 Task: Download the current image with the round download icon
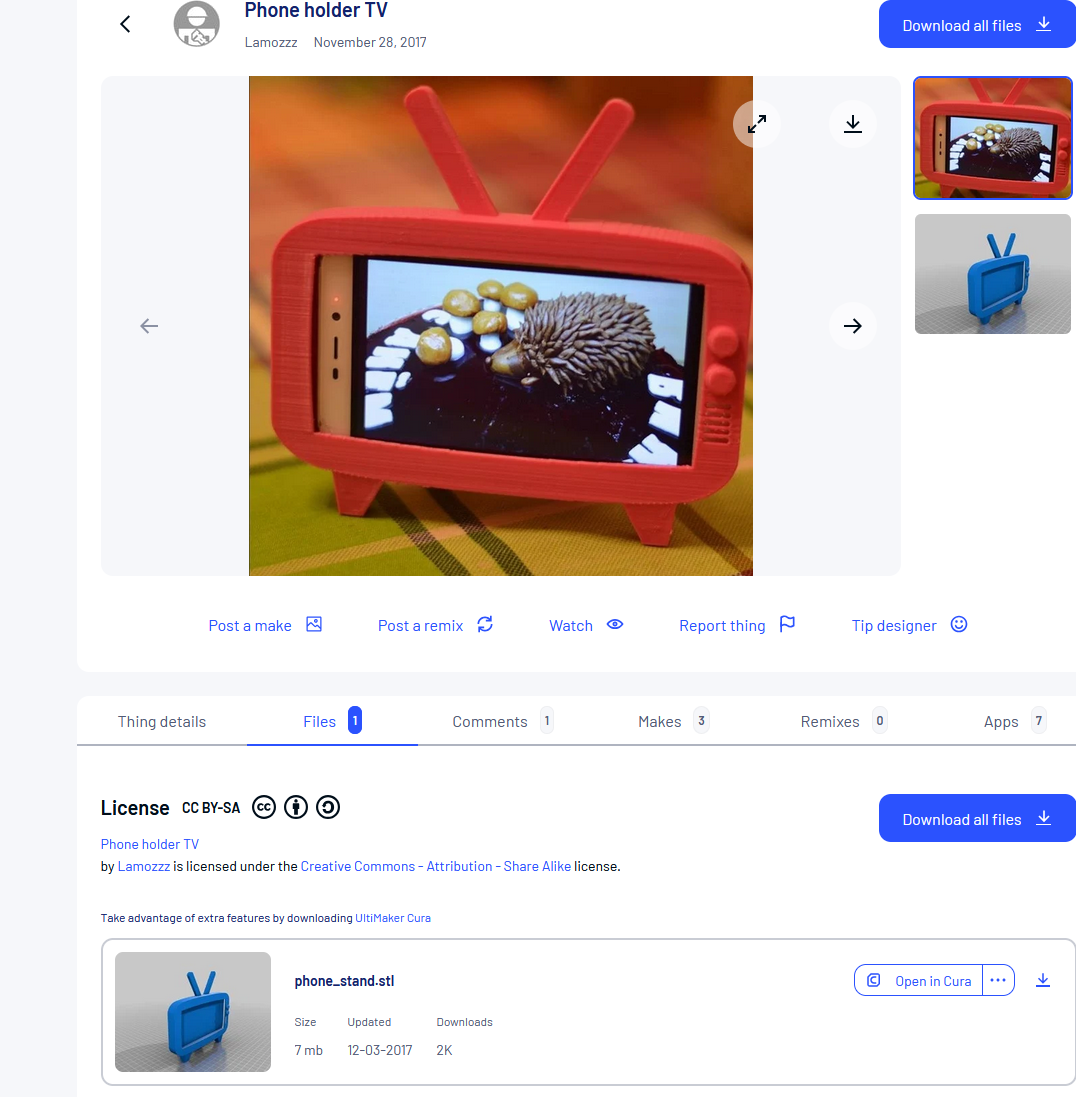853,124
